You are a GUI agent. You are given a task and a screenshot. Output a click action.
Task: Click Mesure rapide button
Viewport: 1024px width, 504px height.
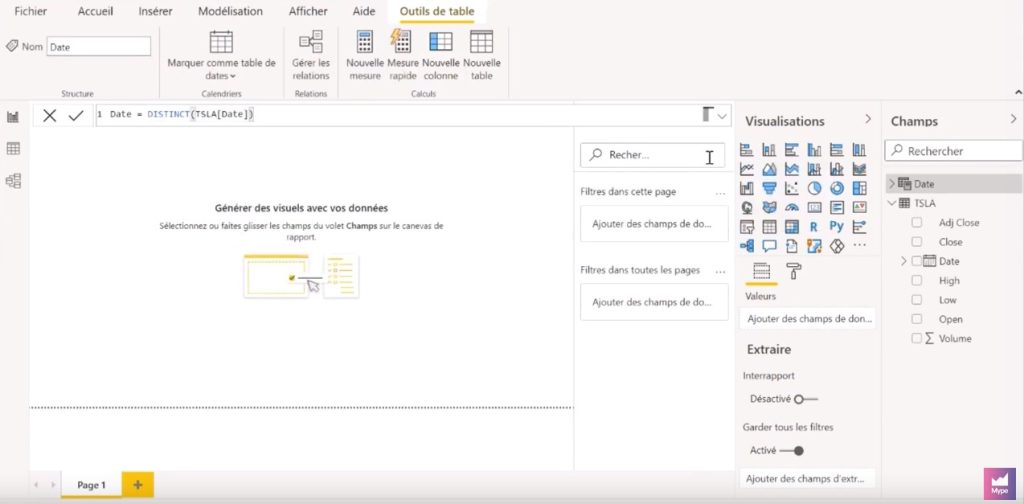(x=402, y=56)
